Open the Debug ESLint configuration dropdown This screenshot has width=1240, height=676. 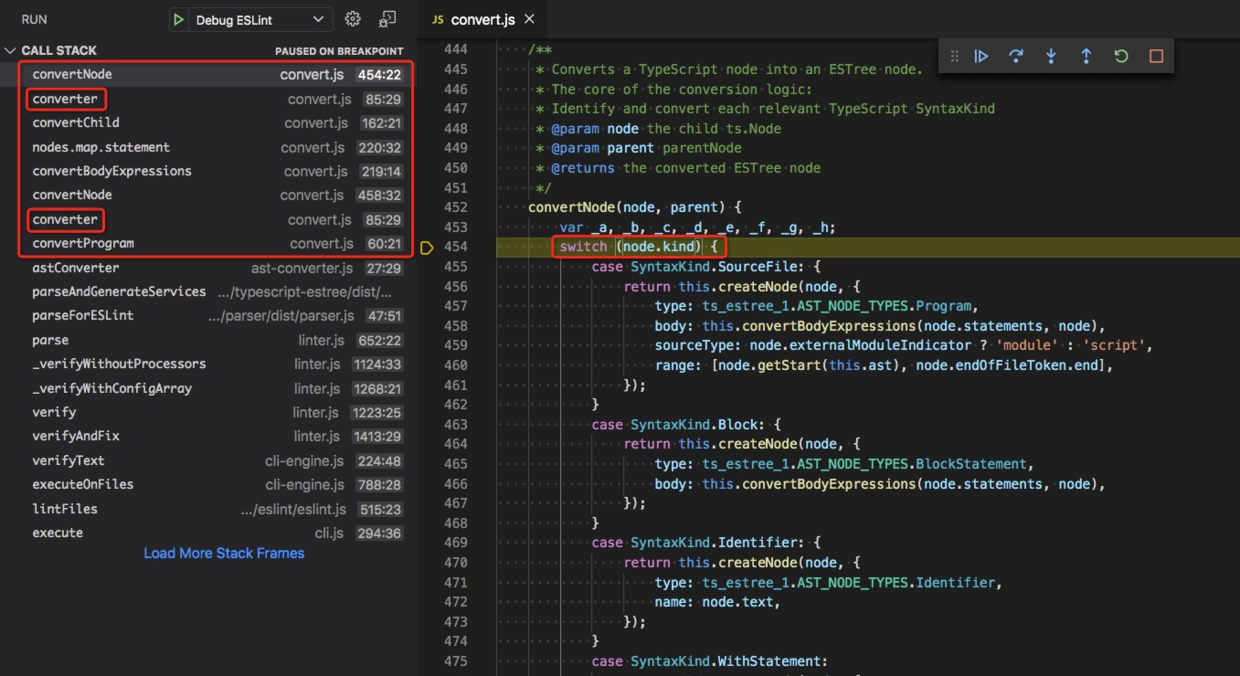point(260,18)
